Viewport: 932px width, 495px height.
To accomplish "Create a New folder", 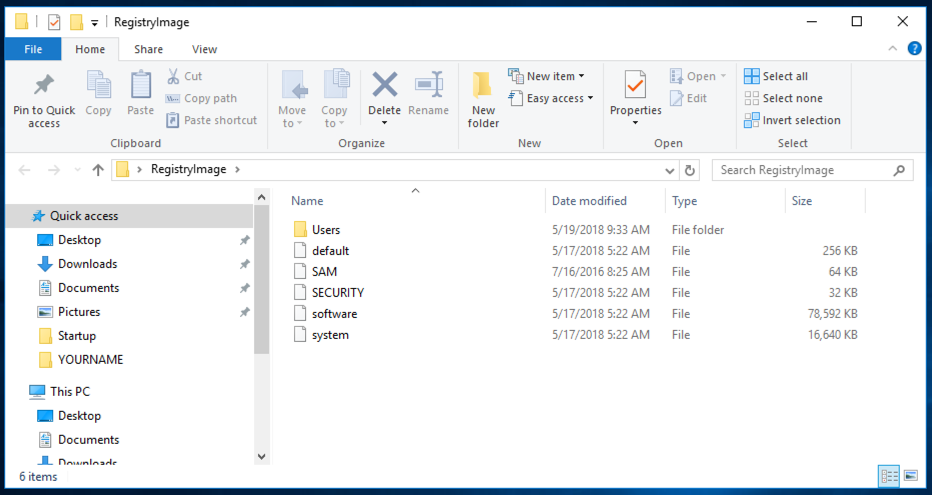I will tap(483, 100).
